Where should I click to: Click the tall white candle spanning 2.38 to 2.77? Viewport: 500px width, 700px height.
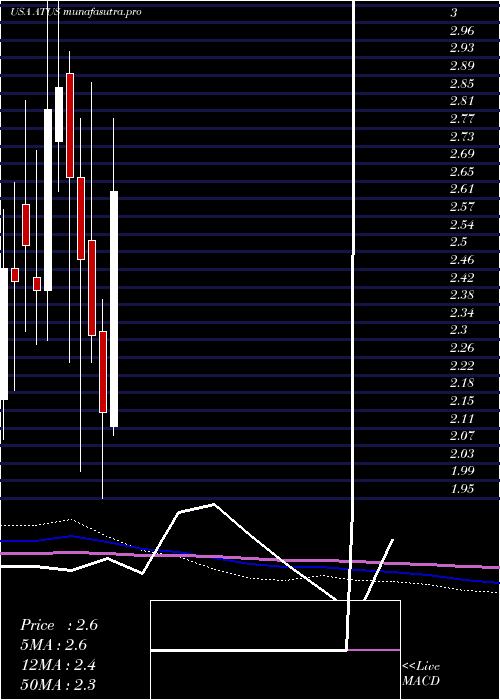(x=48, y=200)
